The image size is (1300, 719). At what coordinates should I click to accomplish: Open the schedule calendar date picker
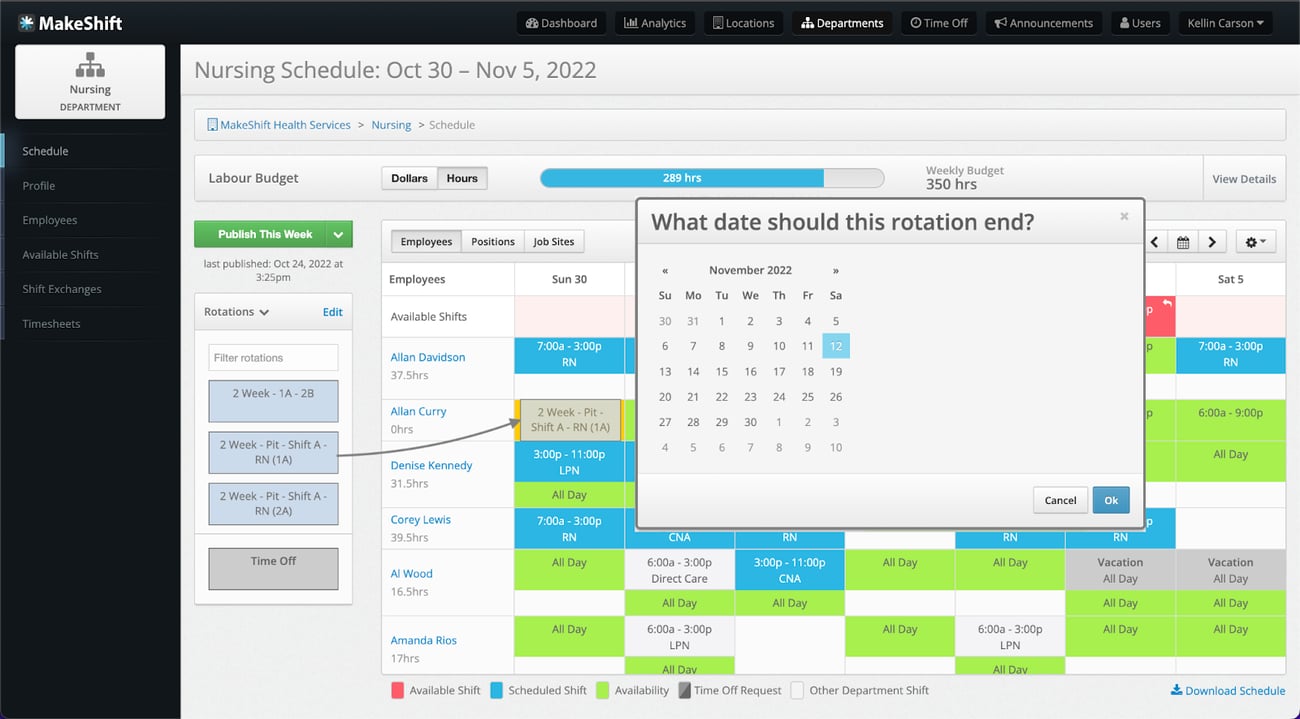[1183, 241]
